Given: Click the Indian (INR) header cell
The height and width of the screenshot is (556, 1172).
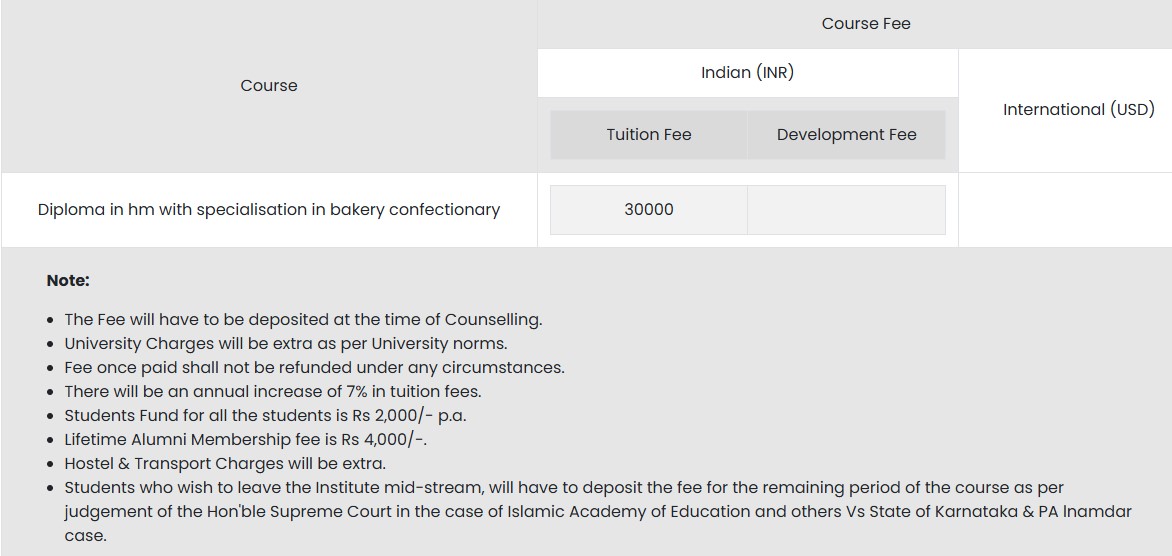Looking at the screenshot, I should 747,73.
